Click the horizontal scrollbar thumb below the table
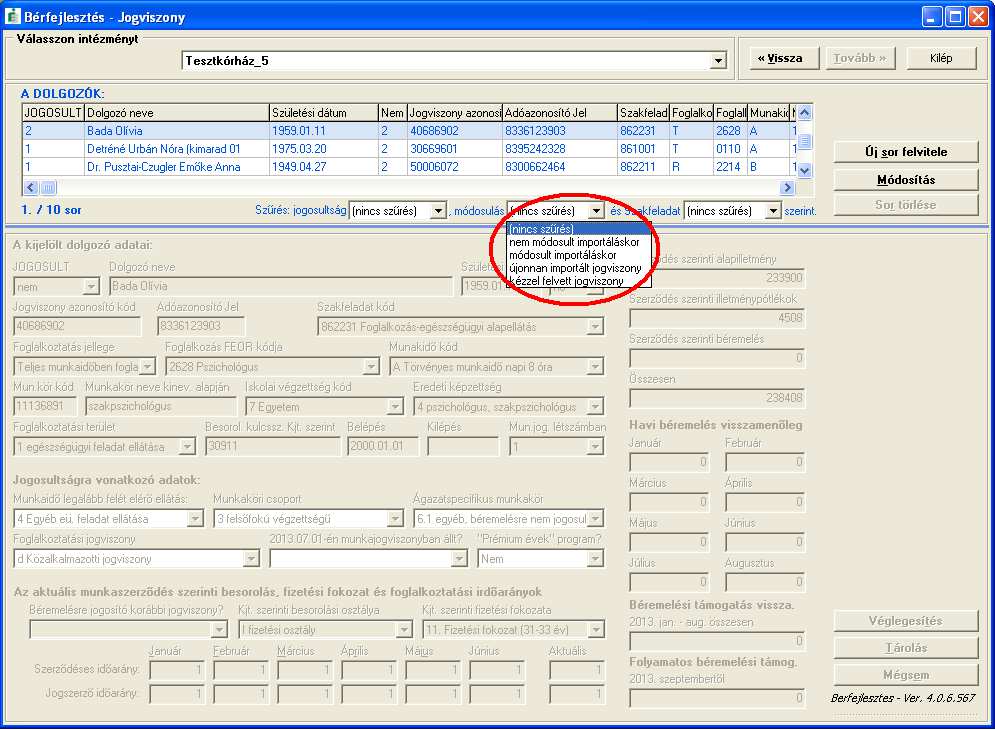This screenshot has width=995, height=730. (x=49, y=187)
